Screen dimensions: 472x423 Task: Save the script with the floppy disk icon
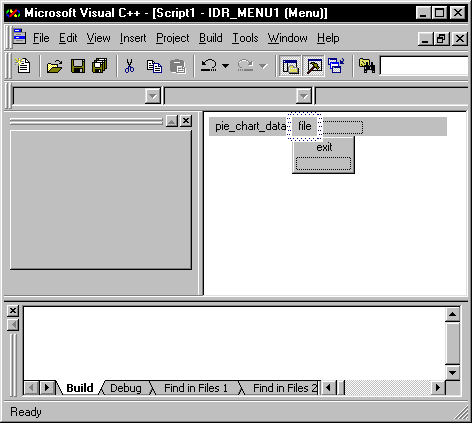pos(78,66)
